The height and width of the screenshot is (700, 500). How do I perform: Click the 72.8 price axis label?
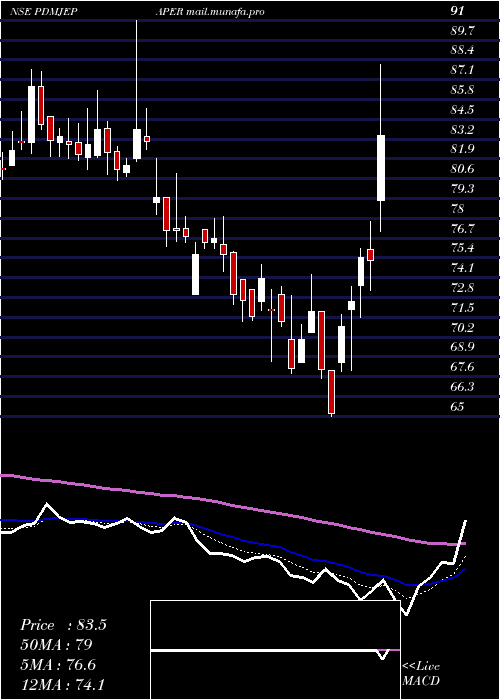pyautogui.click(x=462, y=287)
